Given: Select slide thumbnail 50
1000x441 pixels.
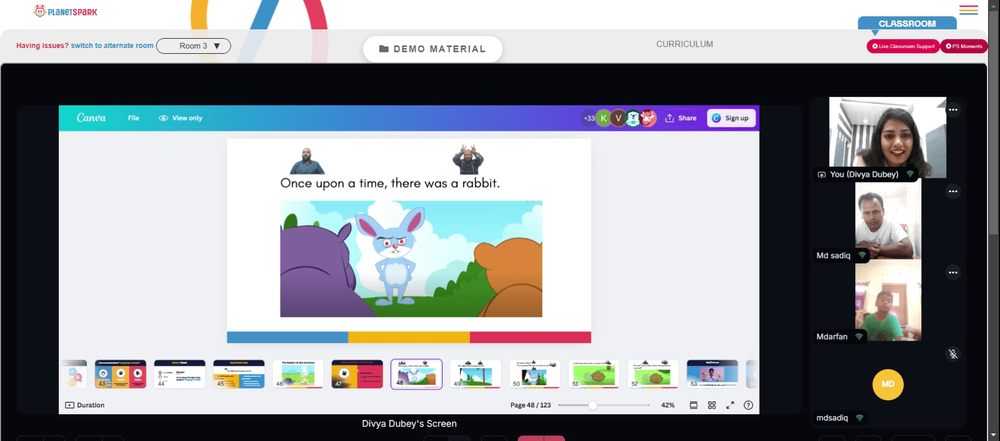Looking at the screenshot, I should [x=535, y=374].
